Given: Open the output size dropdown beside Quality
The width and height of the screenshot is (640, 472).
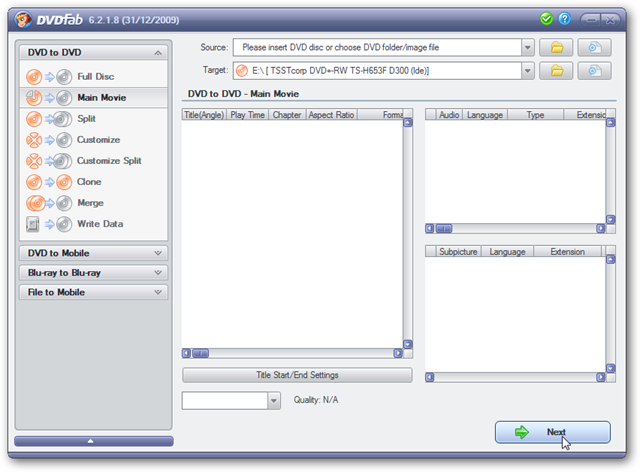Looking at the screenshot, I should click(x=274, y=401).
